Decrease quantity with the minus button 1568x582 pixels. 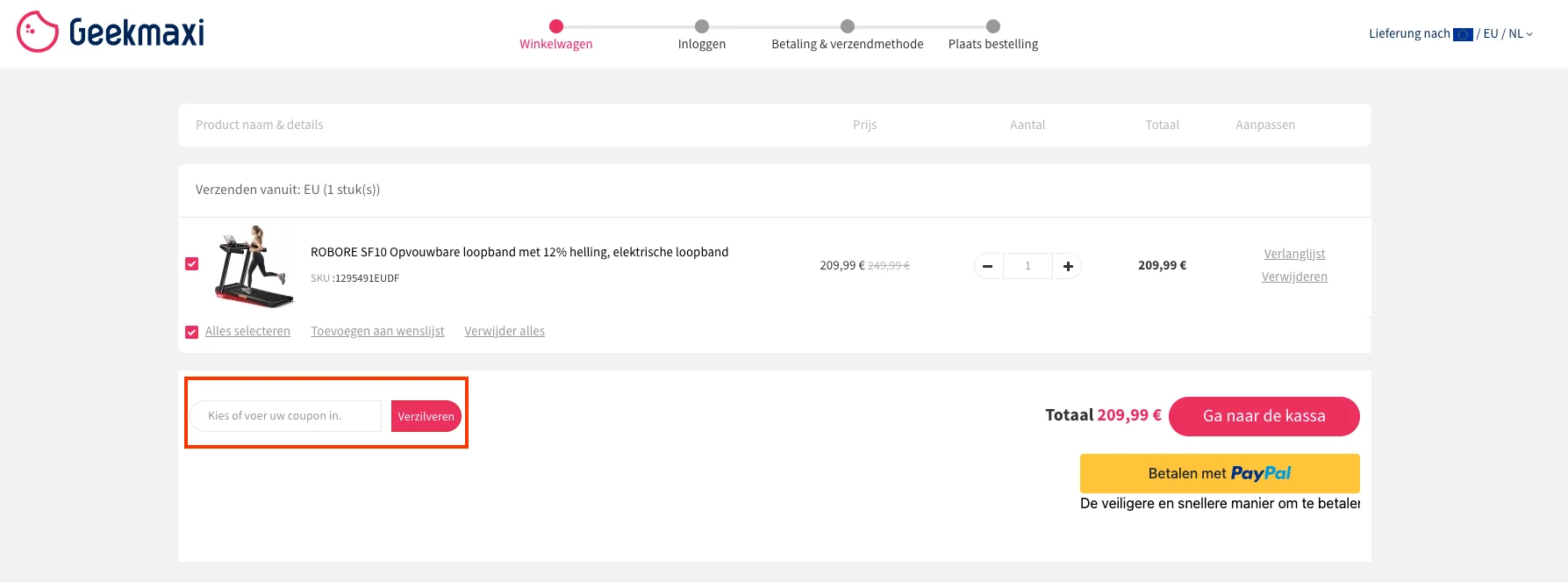point(988,266)
